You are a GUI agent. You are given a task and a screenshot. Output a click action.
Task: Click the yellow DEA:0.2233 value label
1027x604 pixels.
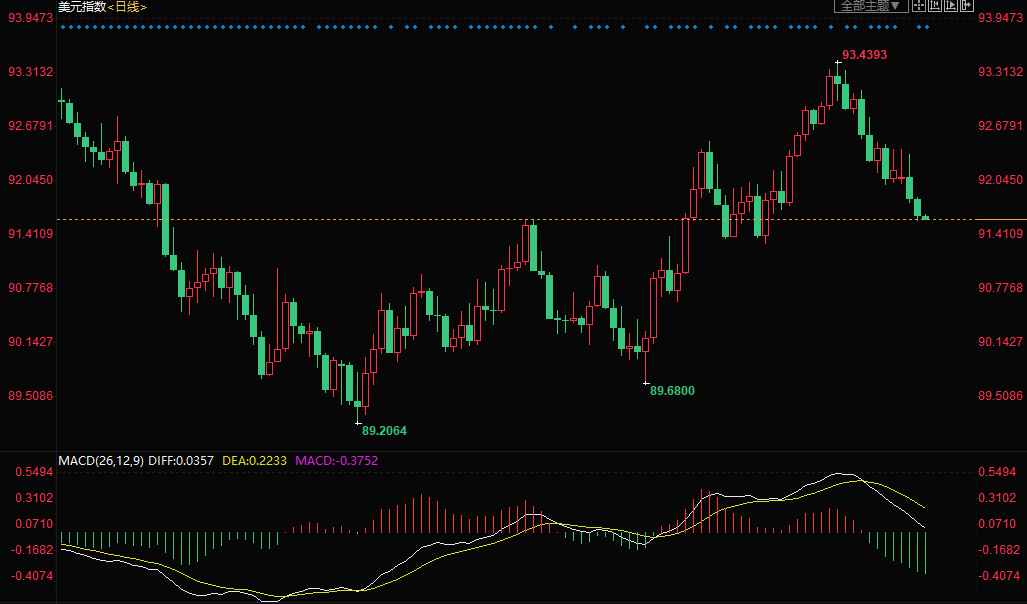click(x=254, y=461)
